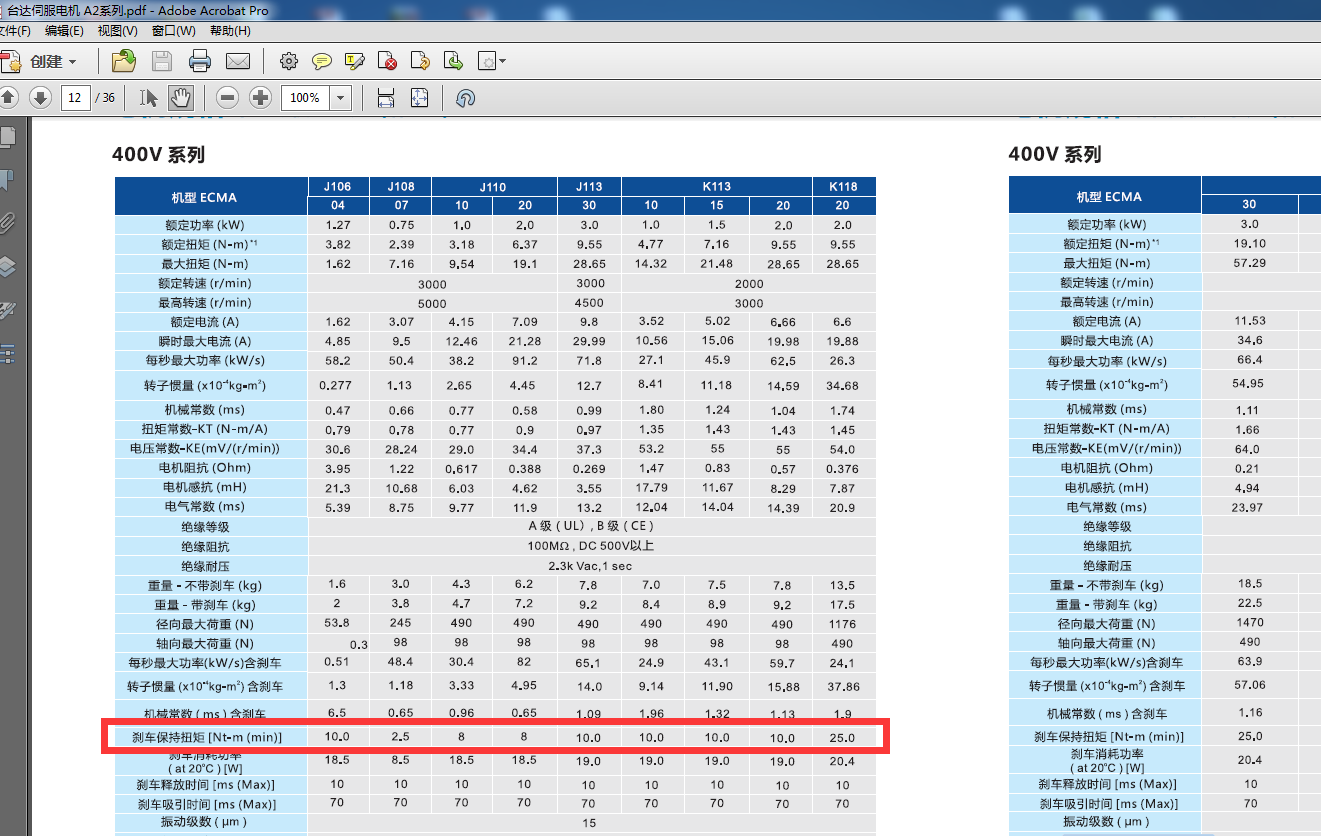Click the 57.29 max torque value in right table
Image resolution: width=1321 pixels, height=836 pixels.
click(1250, 263)
